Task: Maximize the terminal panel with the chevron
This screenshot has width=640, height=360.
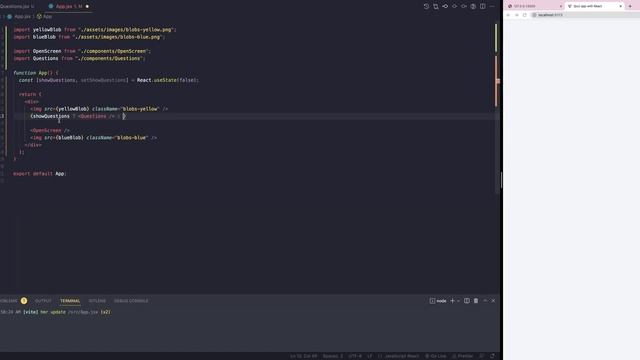Action: (x=485, y=301)
